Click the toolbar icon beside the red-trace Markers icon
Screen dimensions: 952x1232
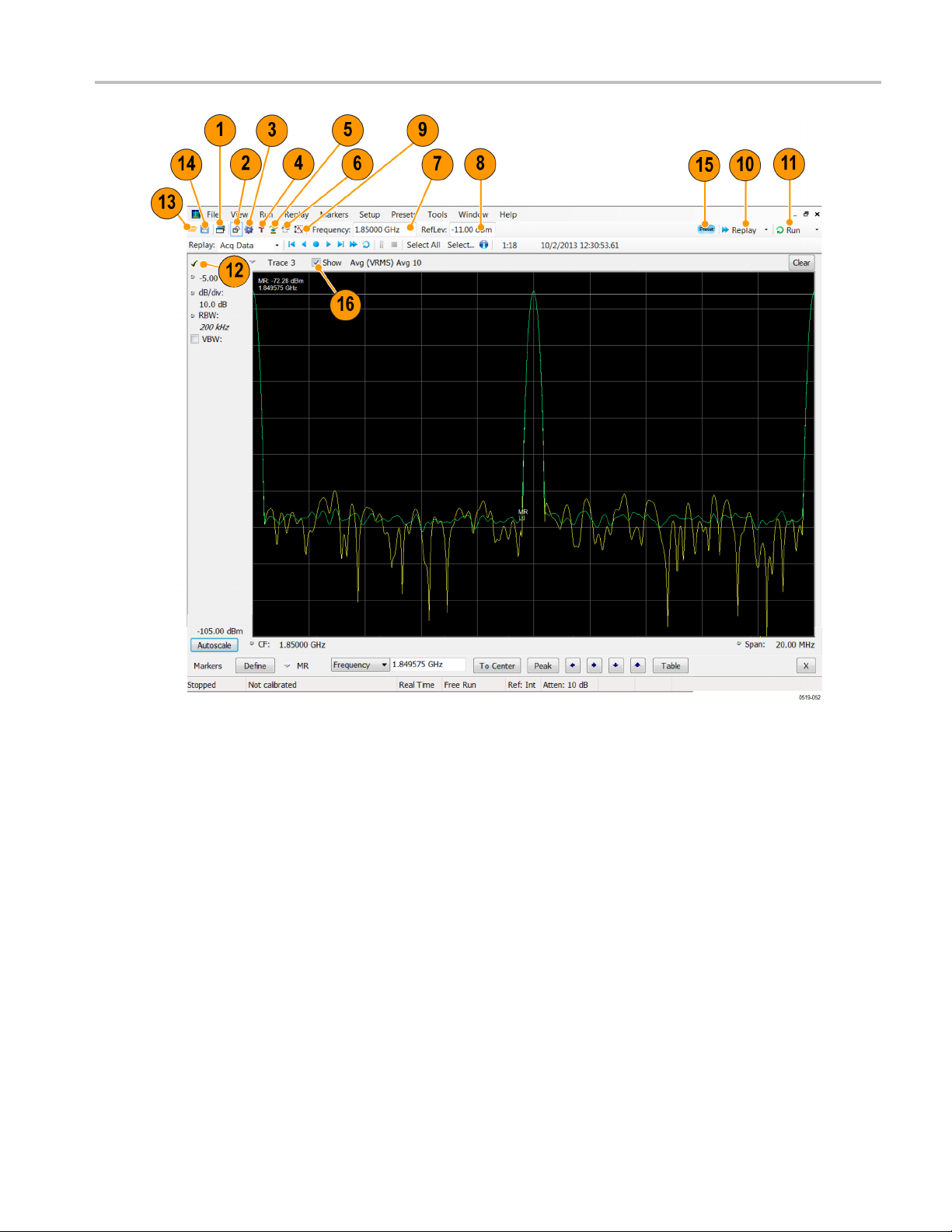pyautogui.click(x=286, y=229)
